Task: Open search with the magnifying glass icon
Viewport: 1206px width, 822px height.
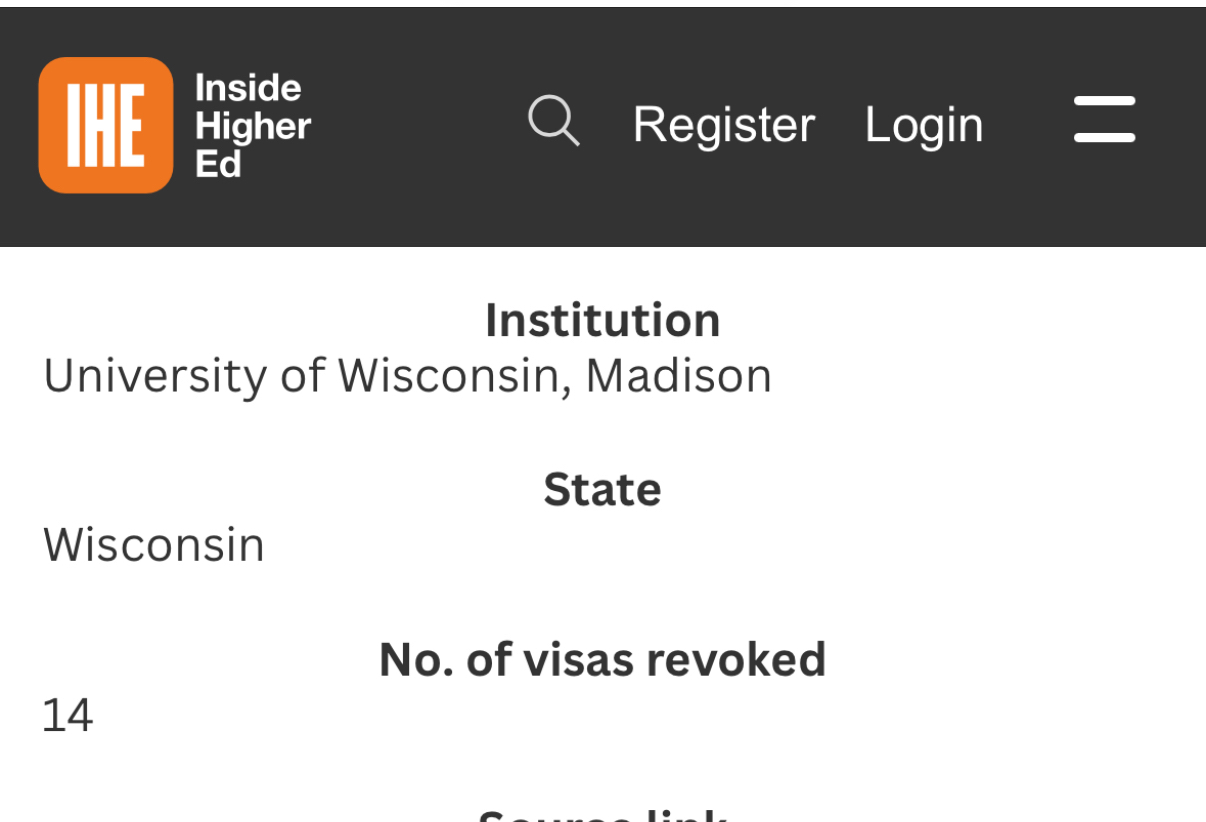Action: pos(553,122)
